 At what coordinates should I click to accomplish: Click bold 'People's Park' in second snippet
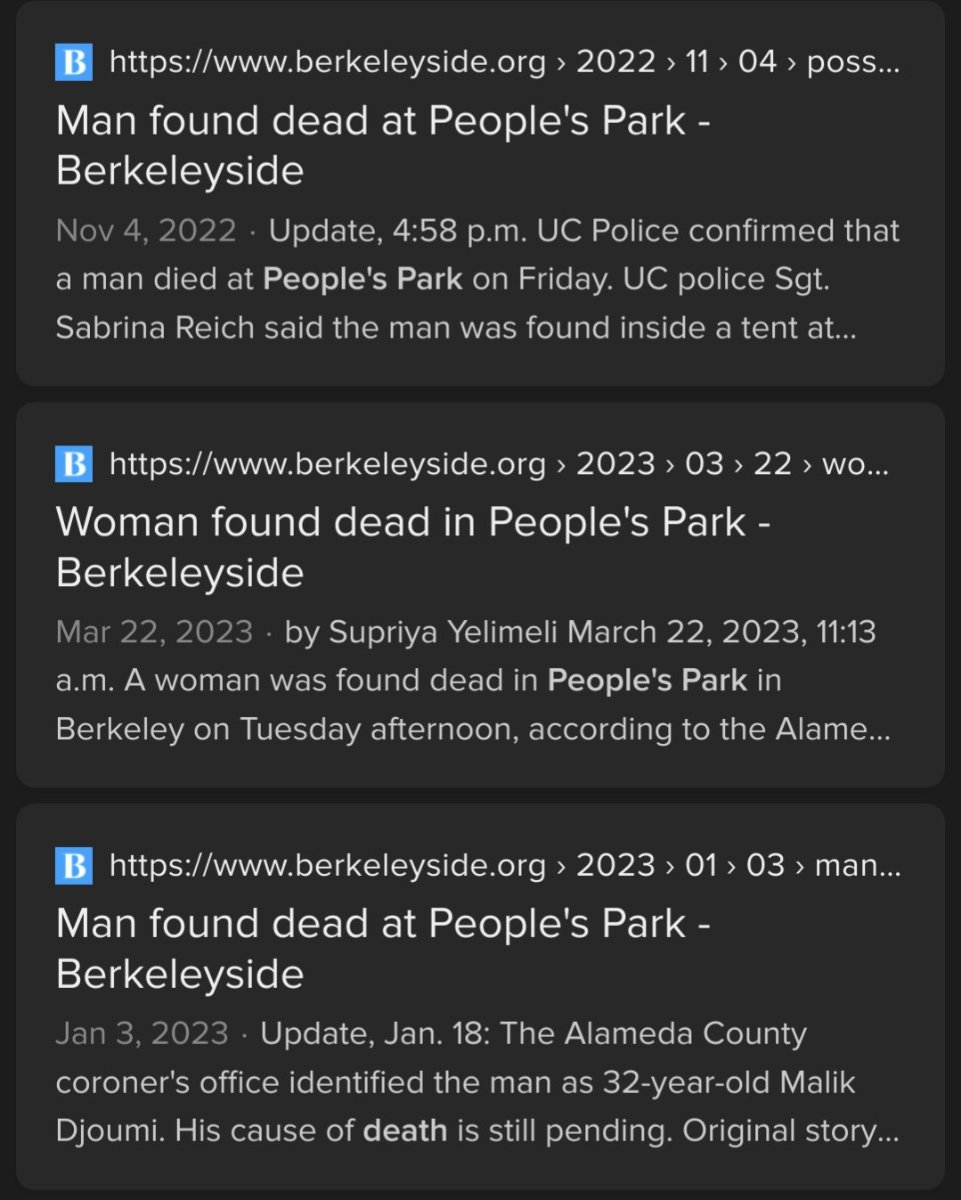point(647,681)
